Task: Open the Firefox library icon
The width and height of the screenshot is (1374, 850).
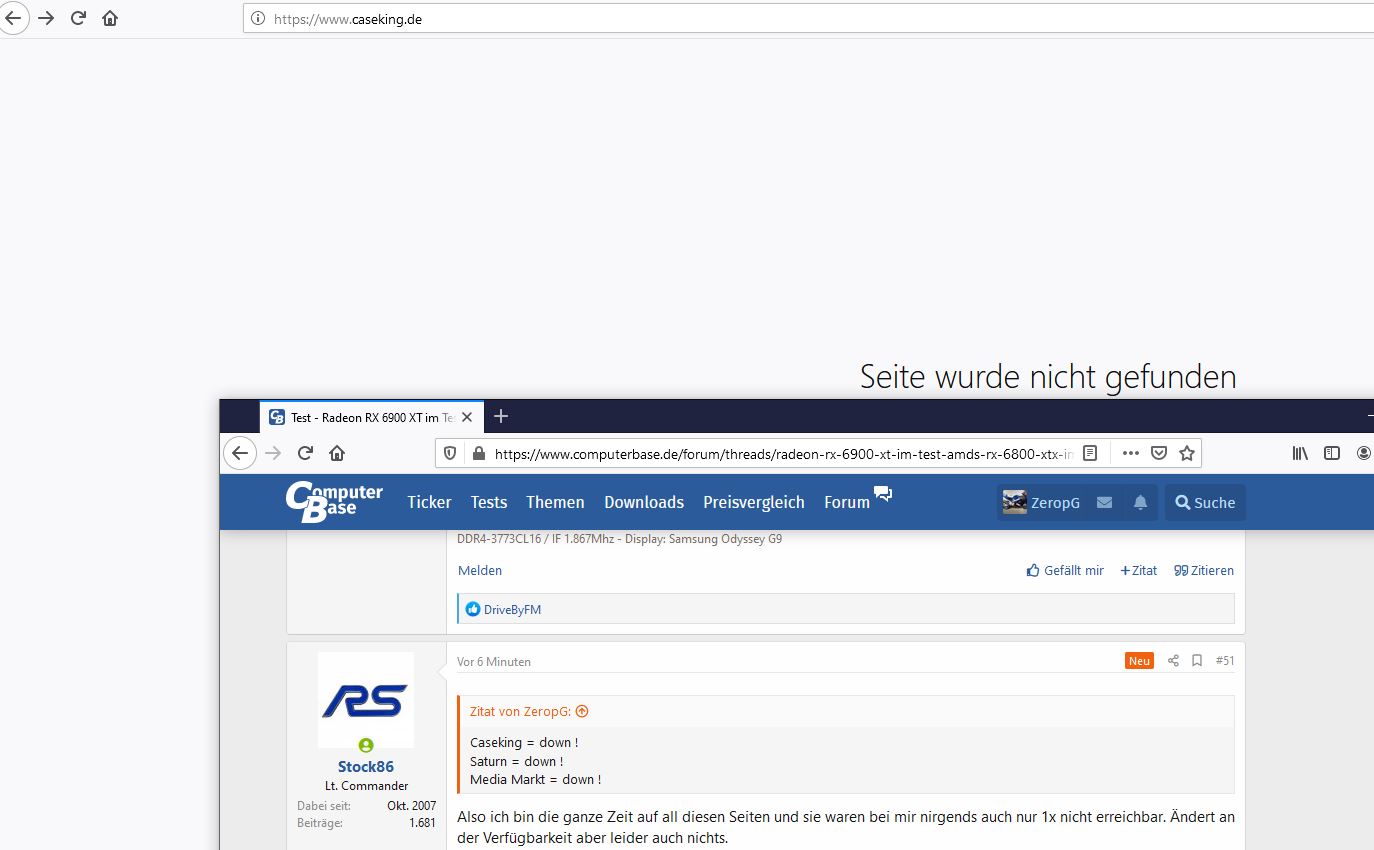Action: click(x=1300, y=453)
